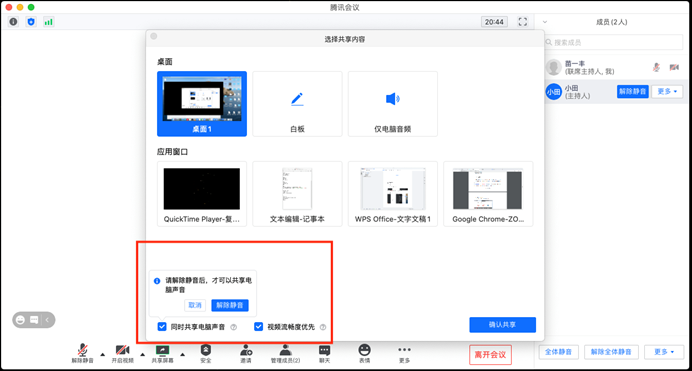Collapse floating bar with left chevron

47,320
